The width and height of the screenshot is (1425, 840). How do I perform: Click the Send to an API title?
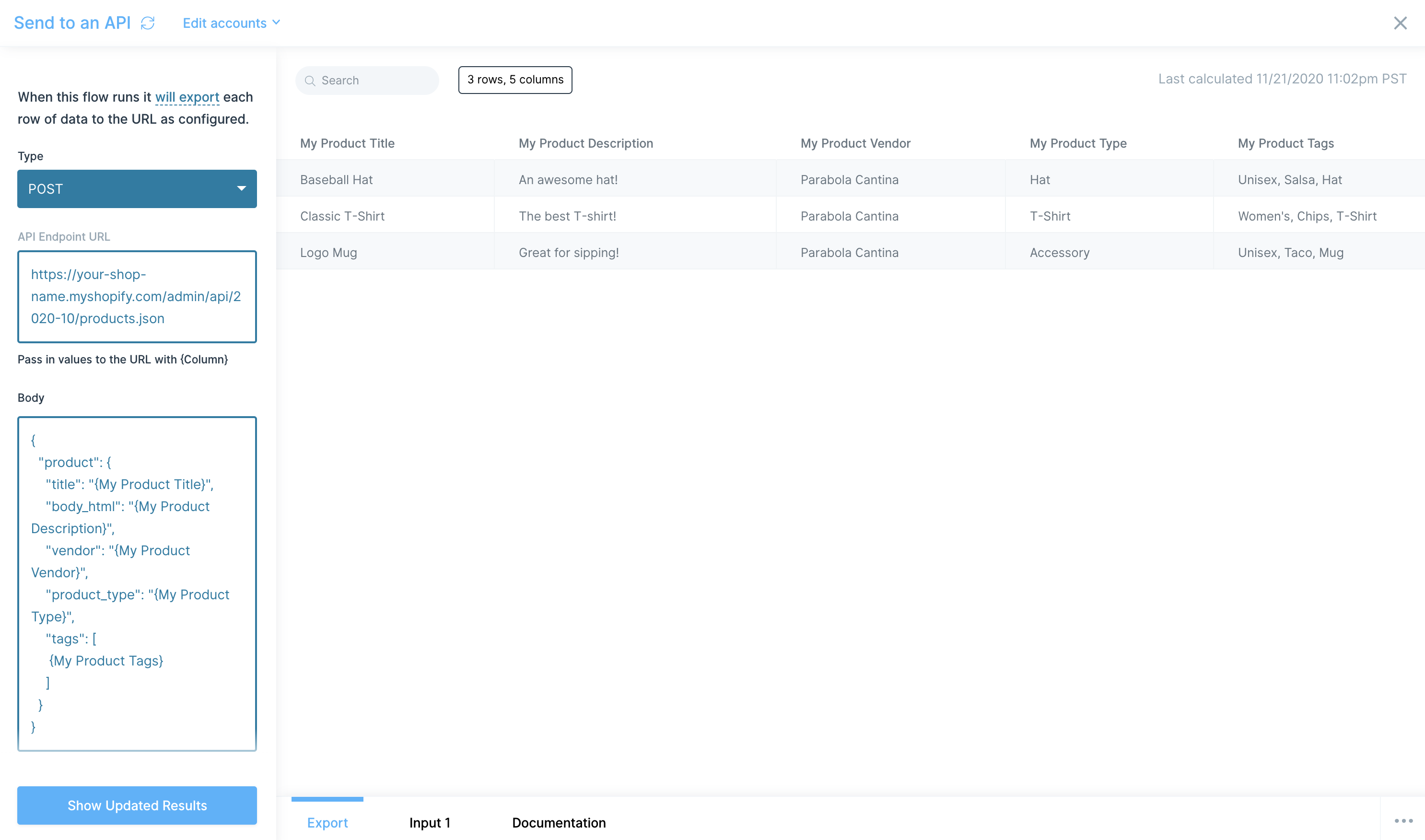[72, 23]
